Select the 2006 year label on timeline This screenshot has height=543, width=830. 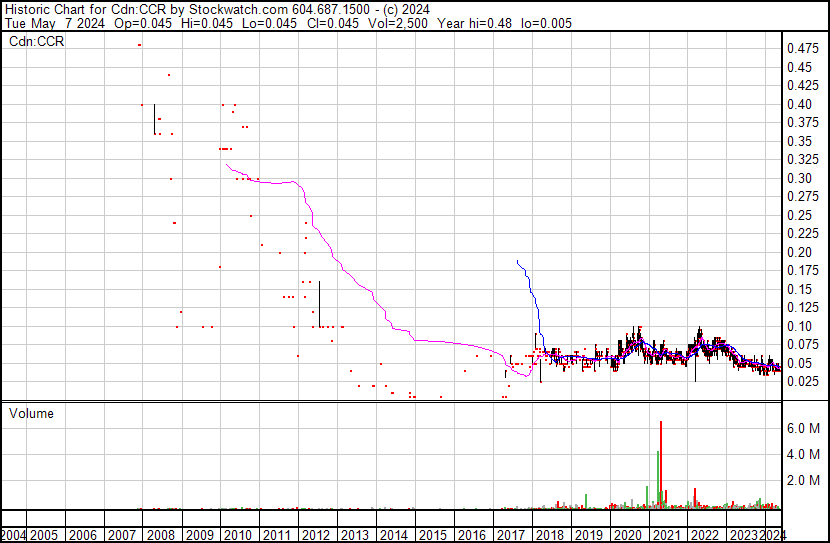83,535
